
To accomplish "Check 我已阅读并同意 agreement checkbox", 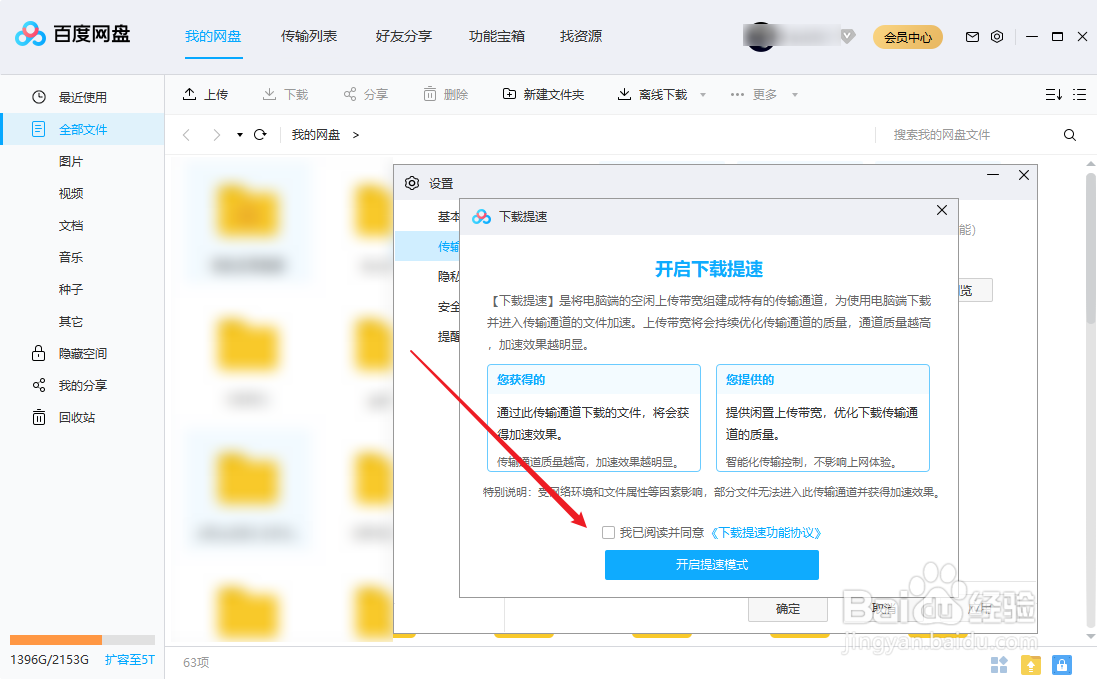I will [608, 533].
